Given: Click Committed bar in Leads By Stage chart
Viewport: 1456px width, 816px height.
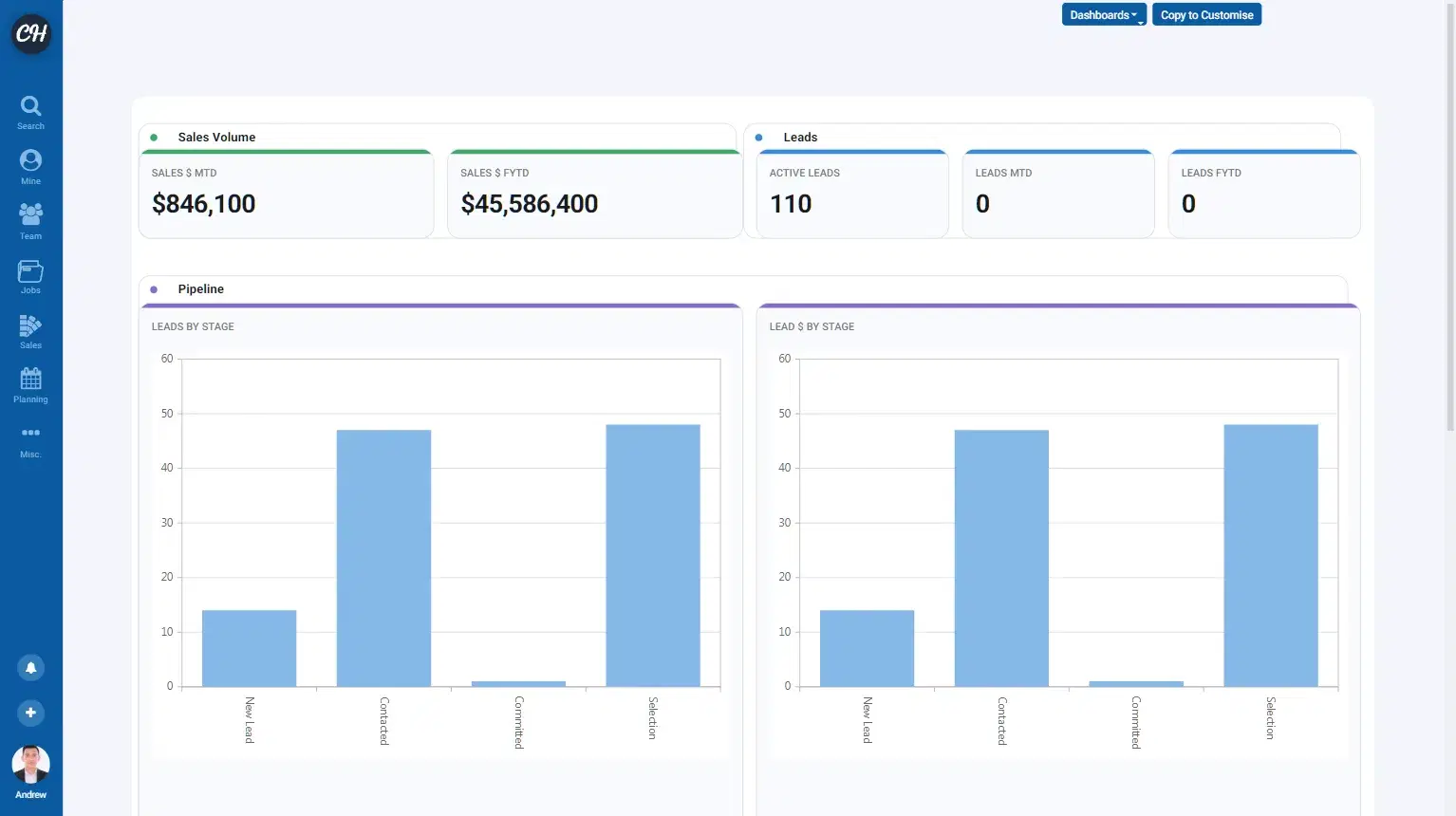Looking at the screenshot, I should 518,683.
